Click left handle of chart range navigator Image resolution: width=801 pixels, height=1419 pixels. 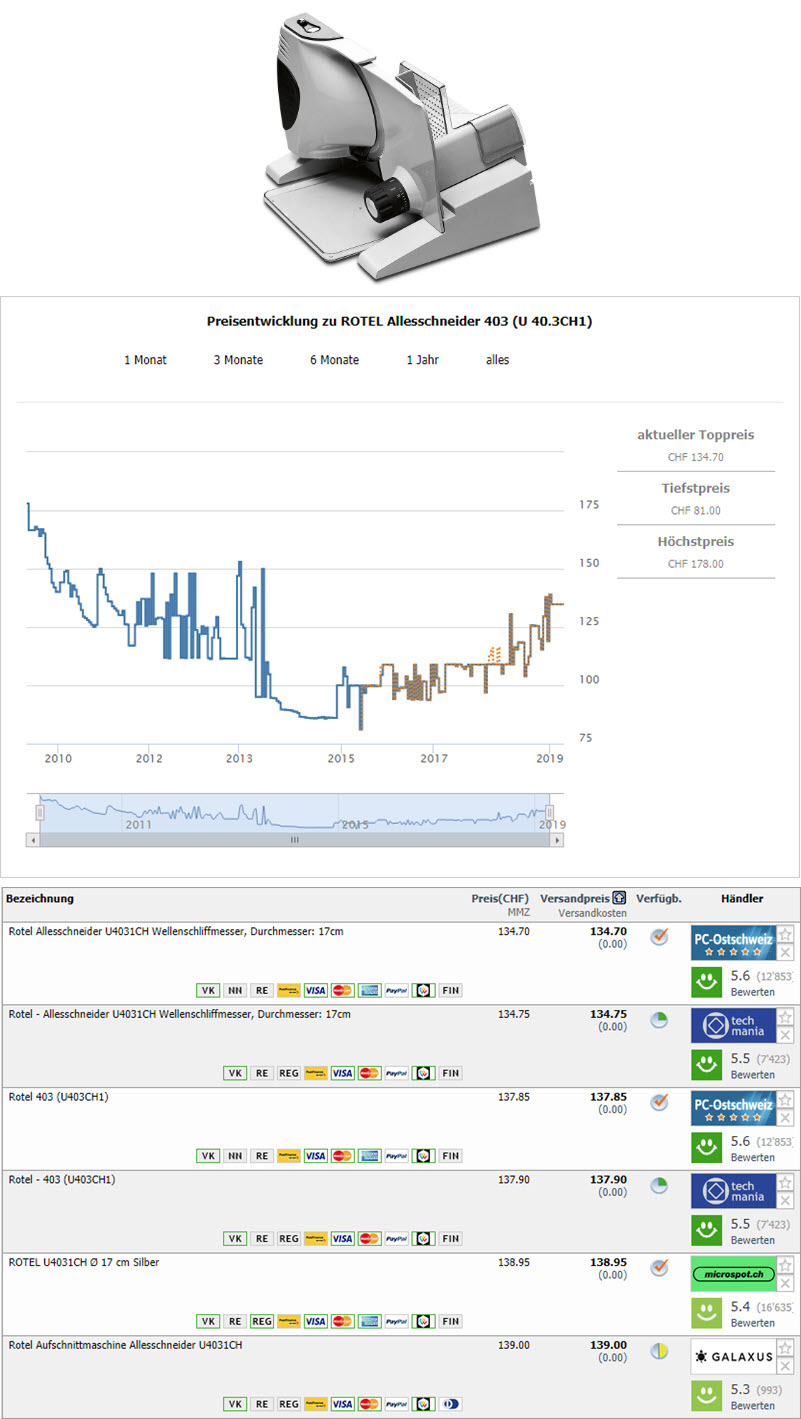tap(40, 812)
